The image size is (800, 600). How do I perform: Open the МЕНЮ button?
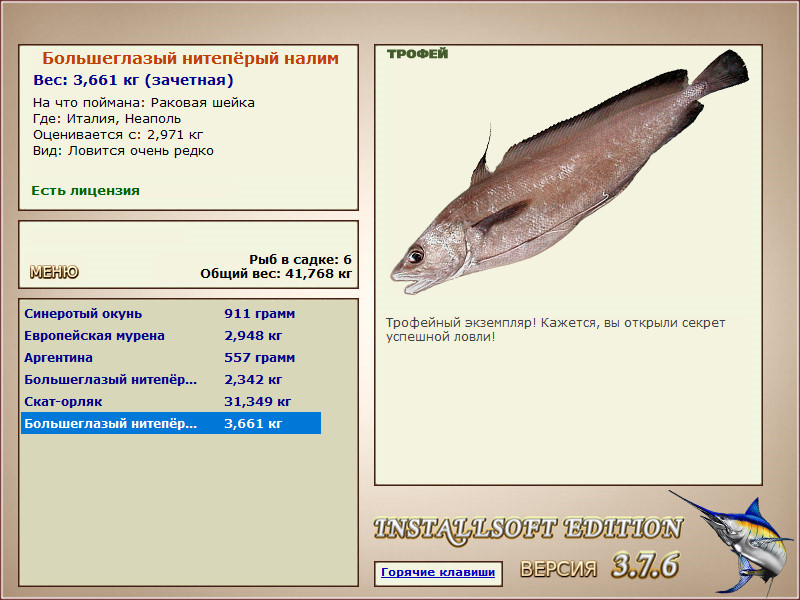(x=54, y=272)
